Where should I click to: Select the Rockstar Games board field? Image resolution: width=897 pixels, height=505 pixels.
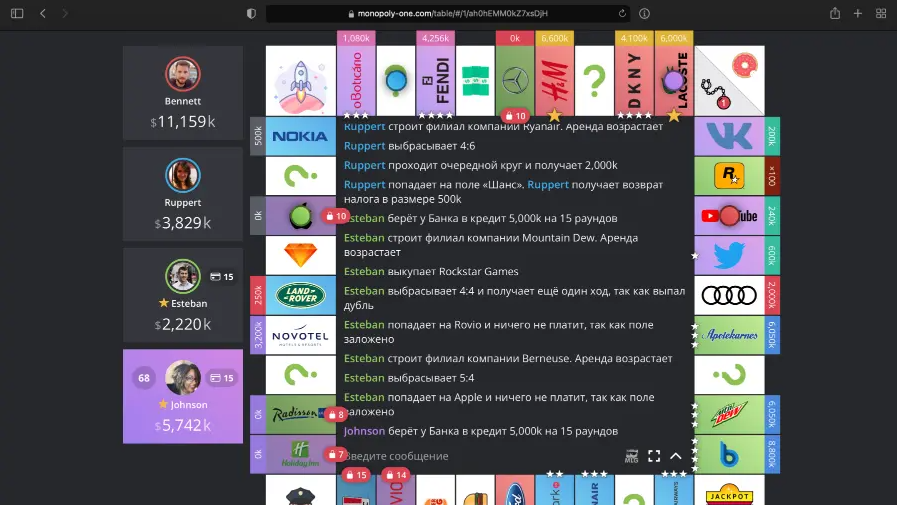pyautogui.click(x=729, y=176)
